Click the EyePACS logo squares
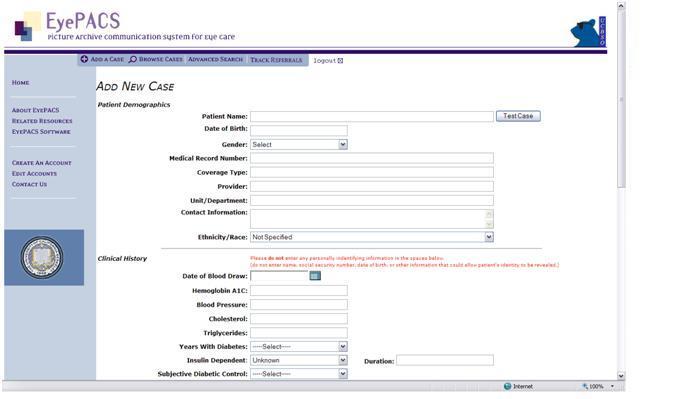Viewport: 683px width, 399px height. 27,27
